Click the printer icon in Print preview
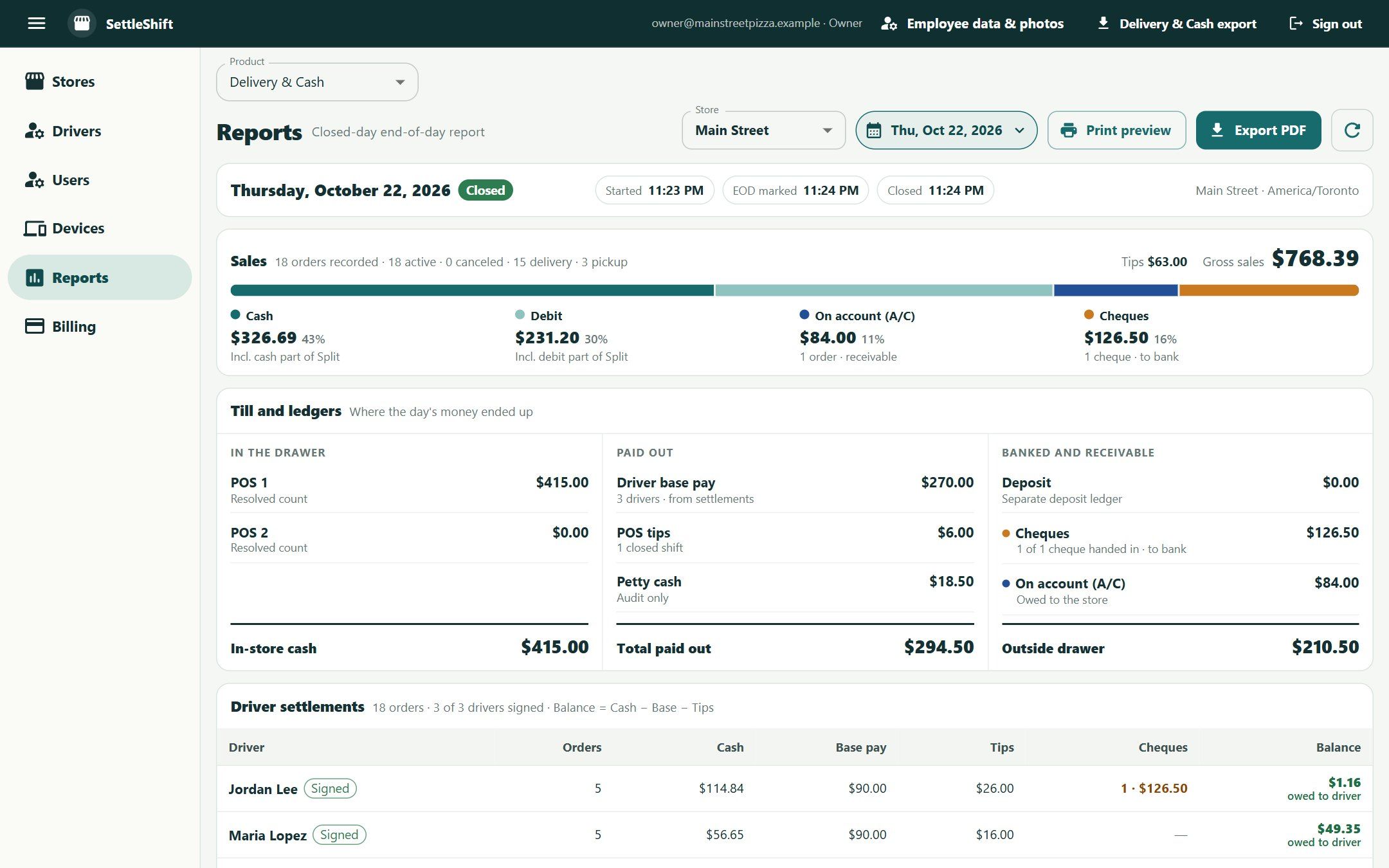1389x868 pixels. (1068, 131)
